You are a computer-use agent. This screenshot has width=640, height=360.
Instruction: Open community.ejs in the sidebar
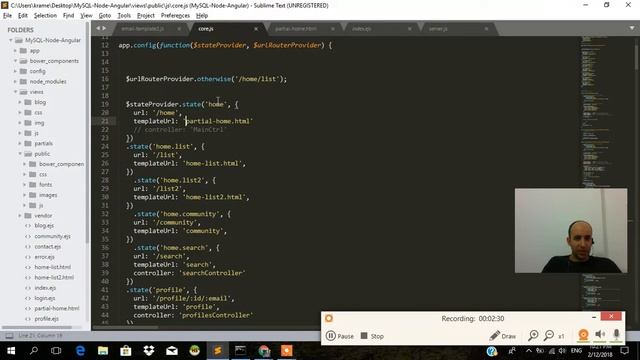click(x=52, y=236)
